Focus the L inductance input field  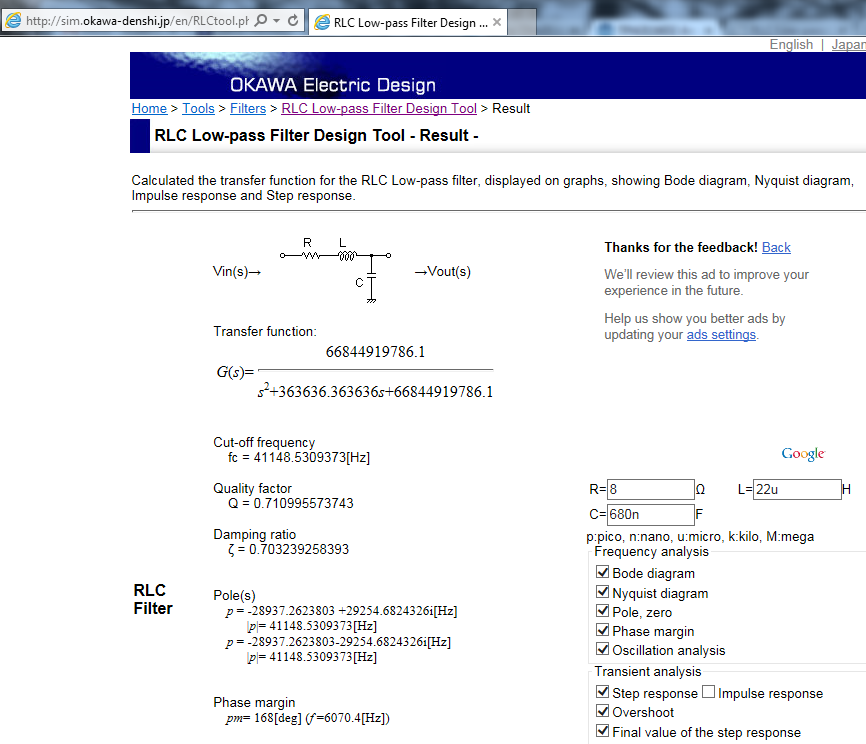pyautogui.click(x=797, y=489)
